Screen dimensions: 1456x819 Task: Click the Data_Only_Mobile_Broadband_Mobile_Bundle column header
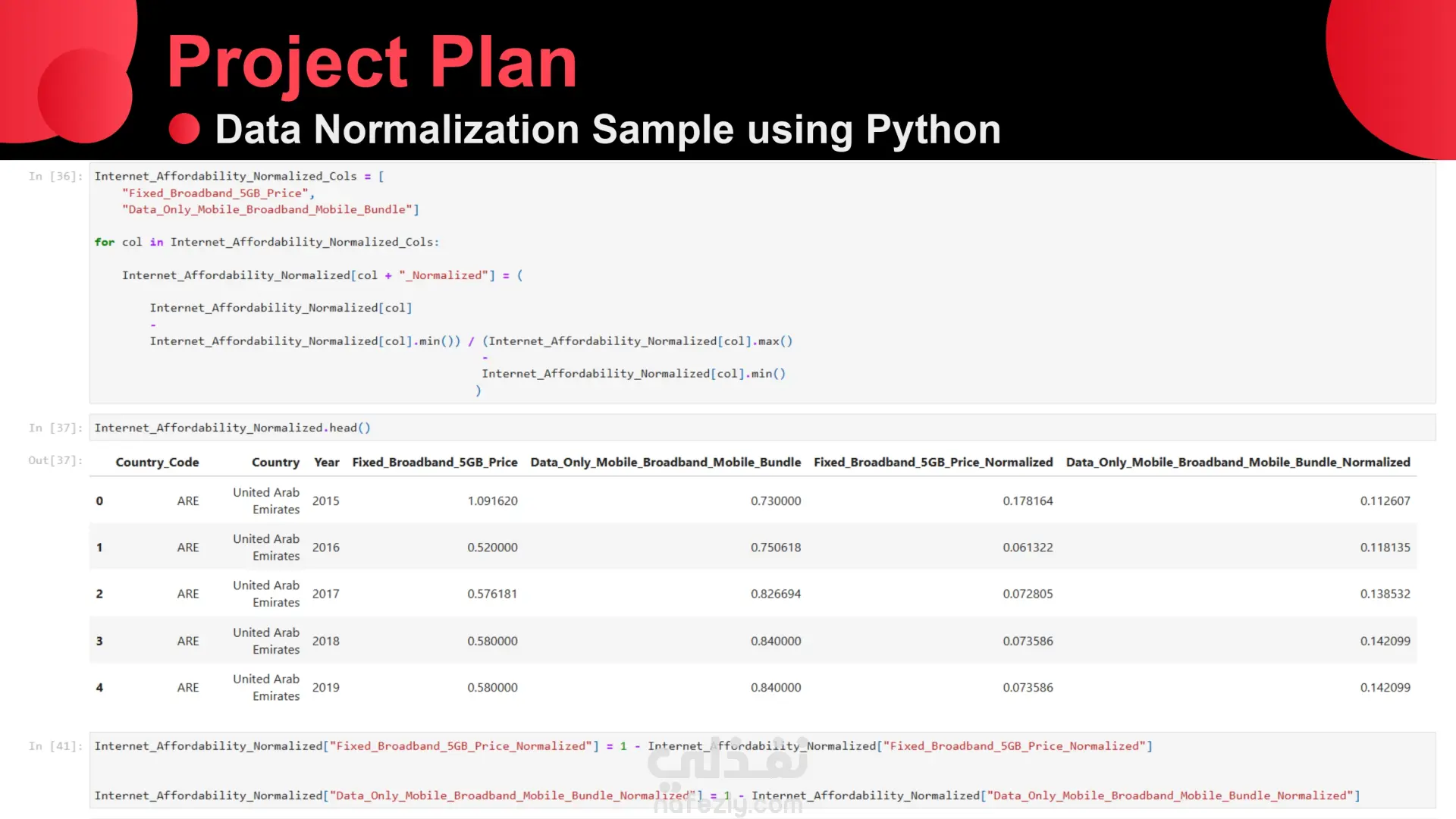tap(665, 463)
